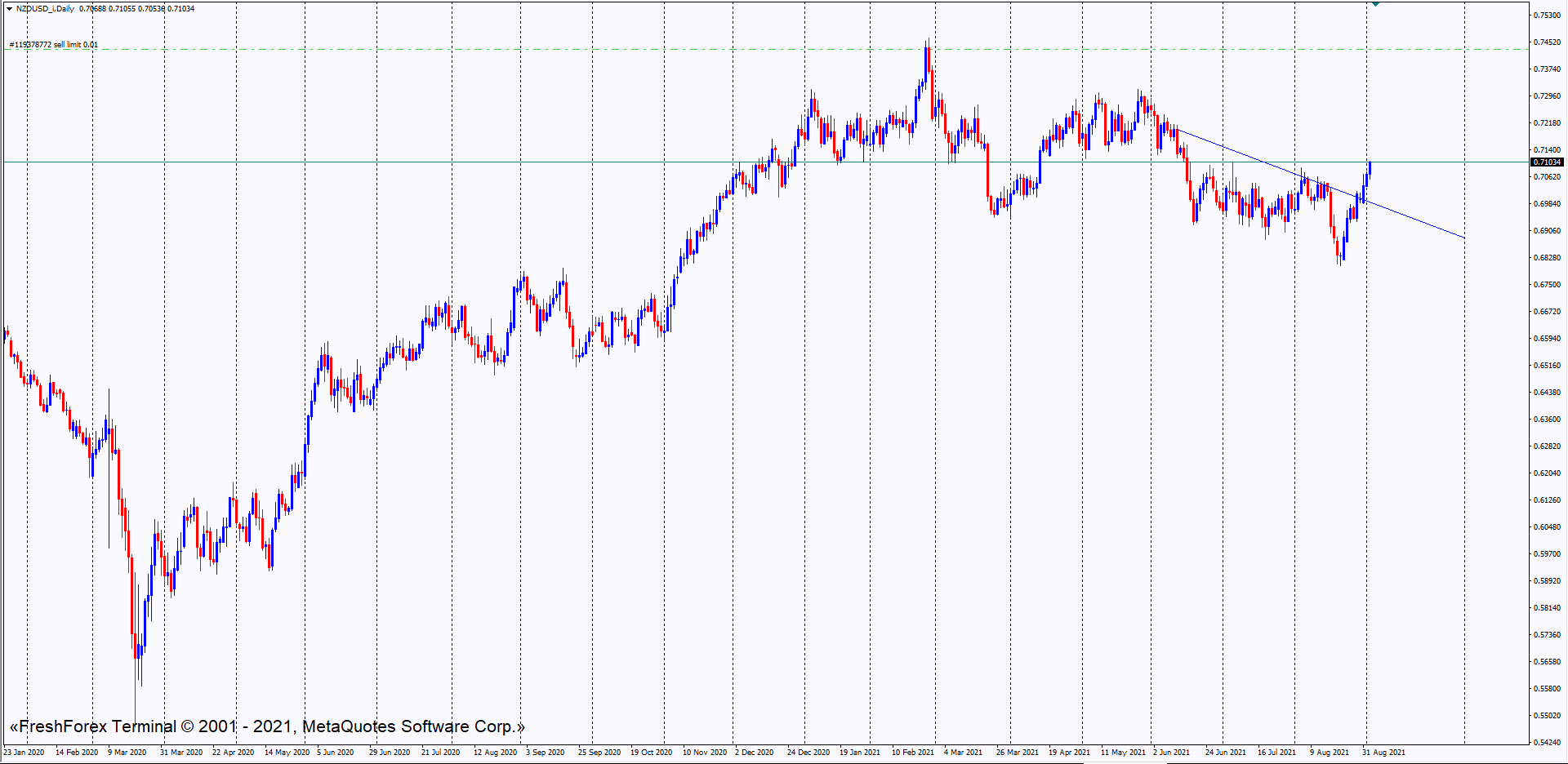
Task: Click the 0.63600 level on price axis
Action: (1547, 420)
